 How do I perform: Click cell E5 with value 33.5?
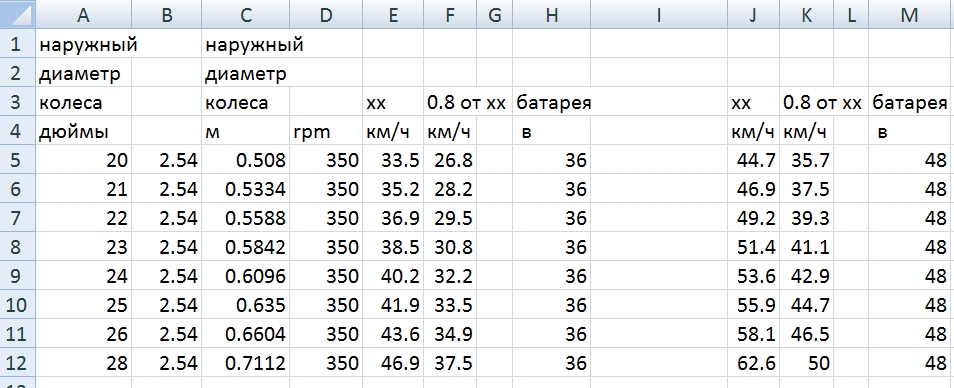393,160
